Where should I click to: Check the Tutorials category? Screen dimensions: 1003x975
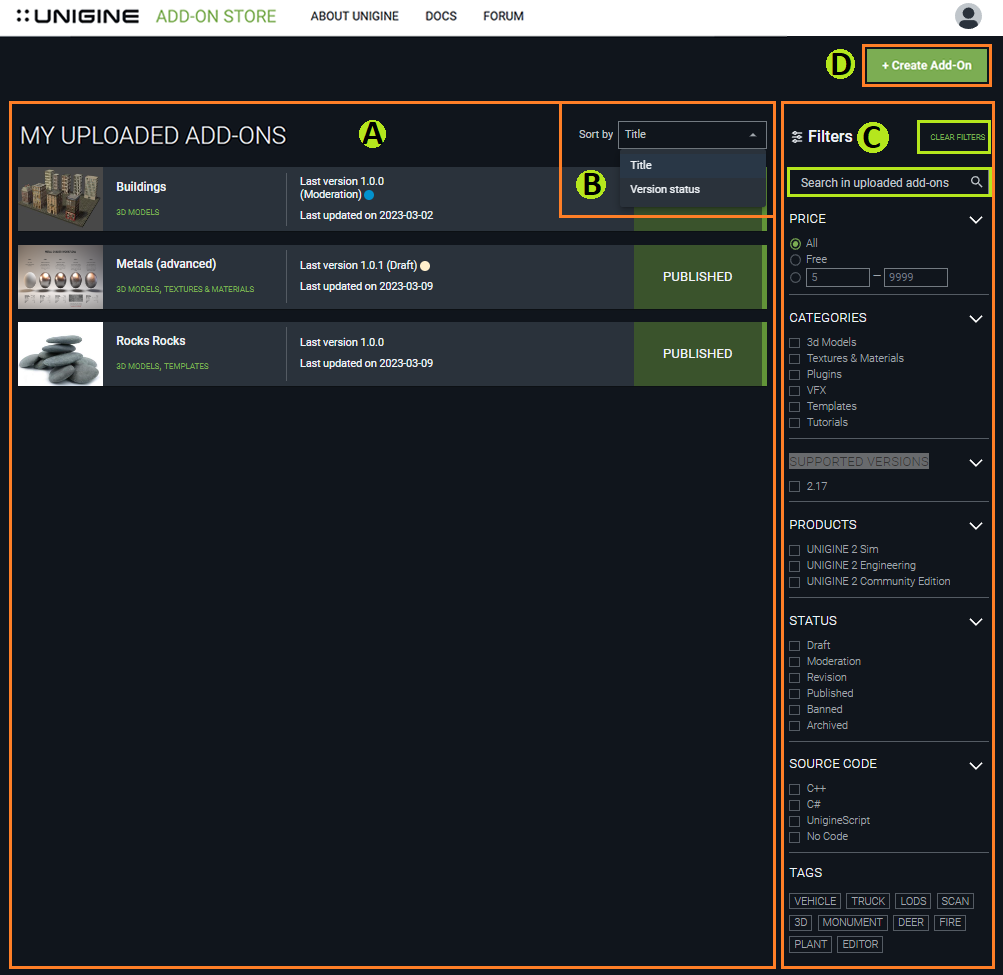tap(794, 423)
